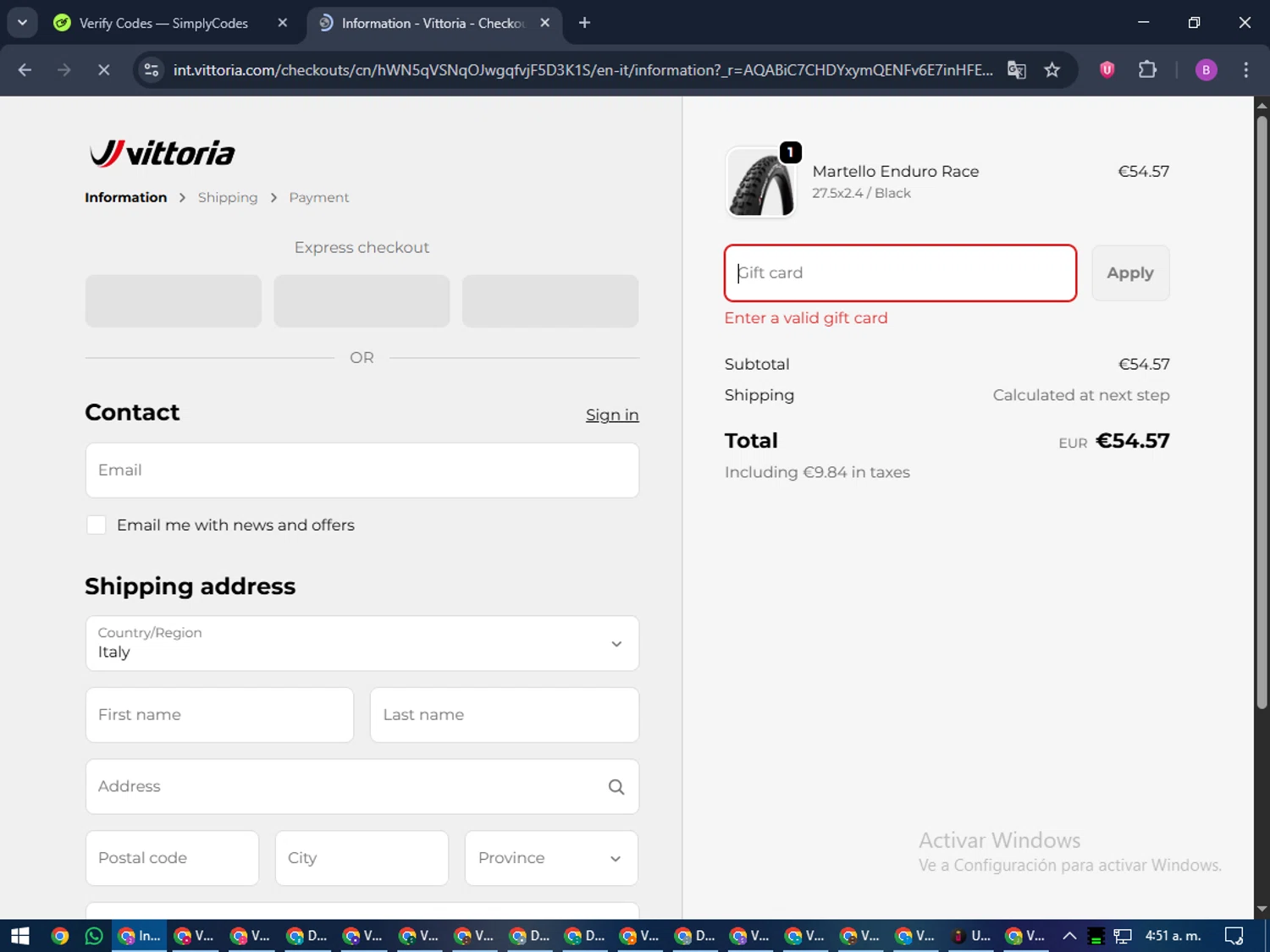Focus the Last name field
1270x952 pixels.
[x=505, y=715]
